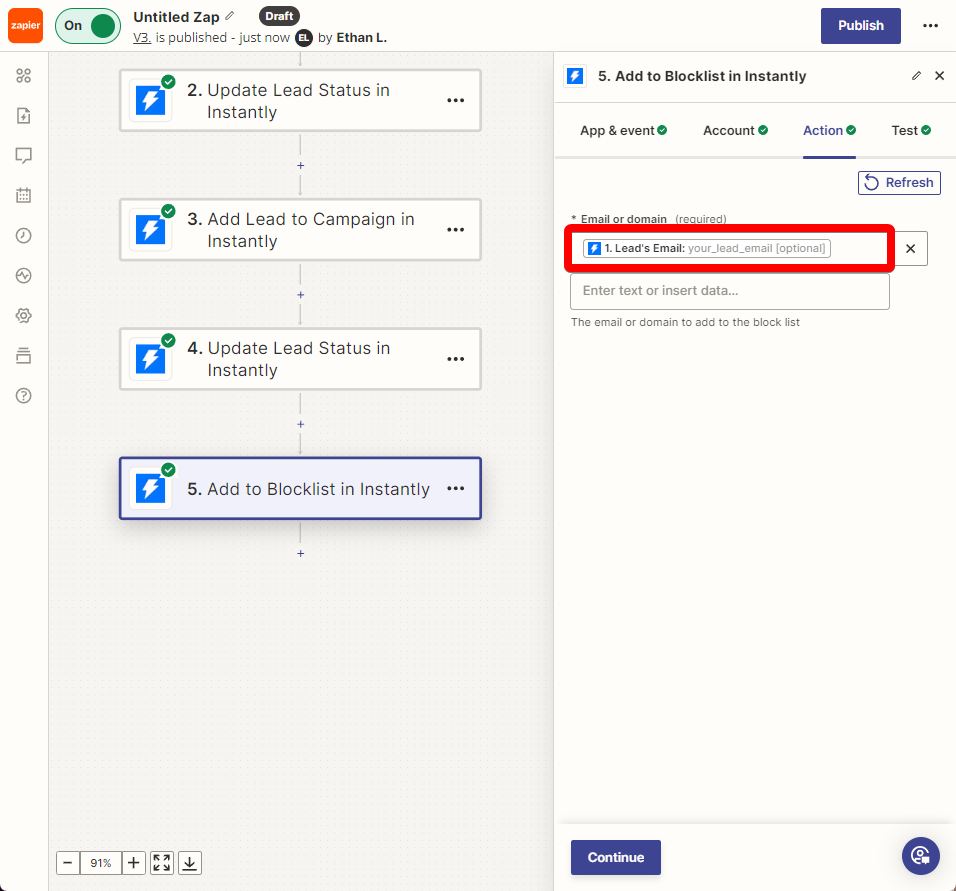Open the settings gear sidebar icon
The width and height of the screenshot is (956, 891).
click(x=24, y=315)
